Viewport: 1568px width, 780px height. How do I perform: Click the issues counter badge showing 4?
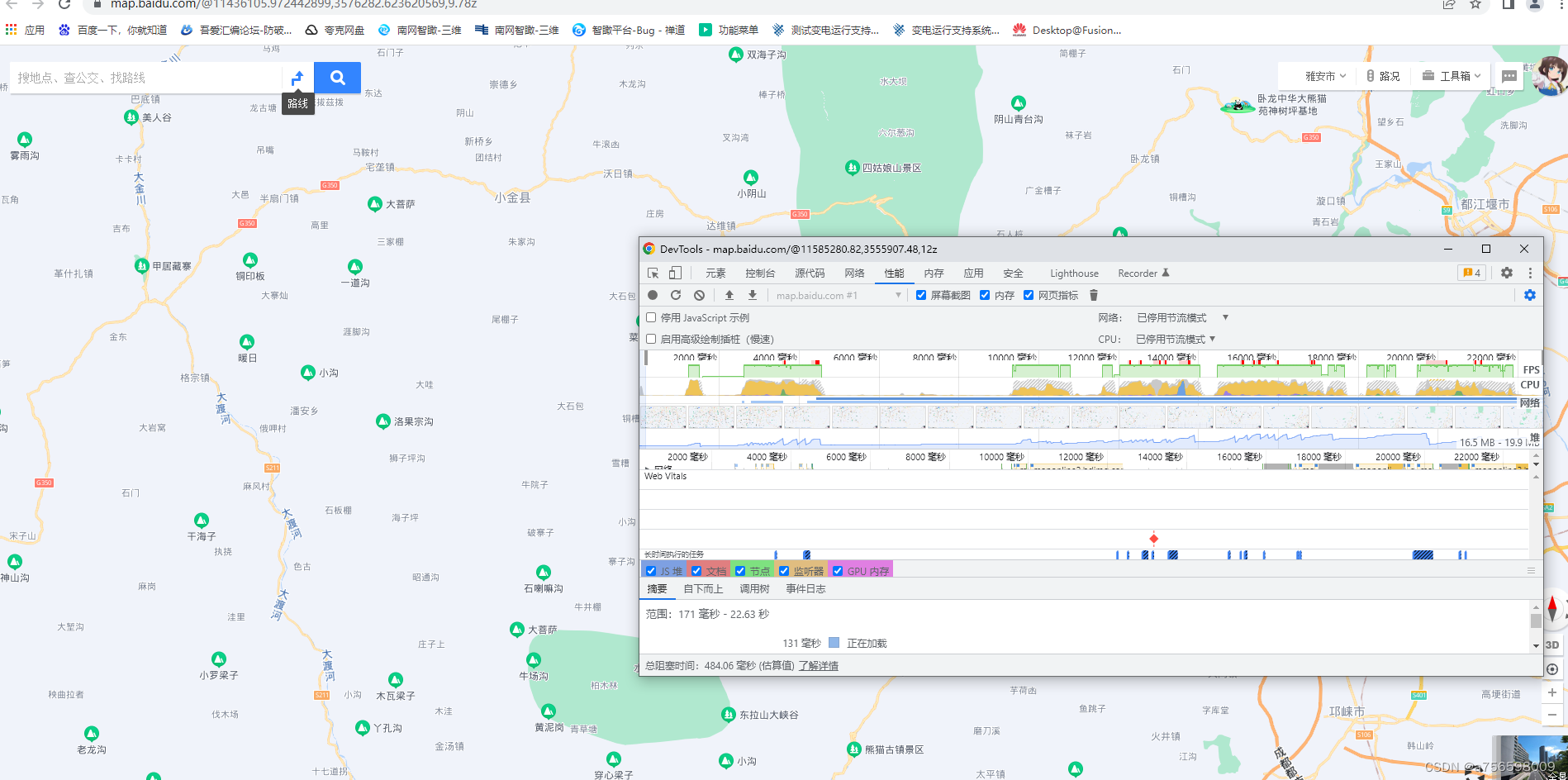[1472, 273]
